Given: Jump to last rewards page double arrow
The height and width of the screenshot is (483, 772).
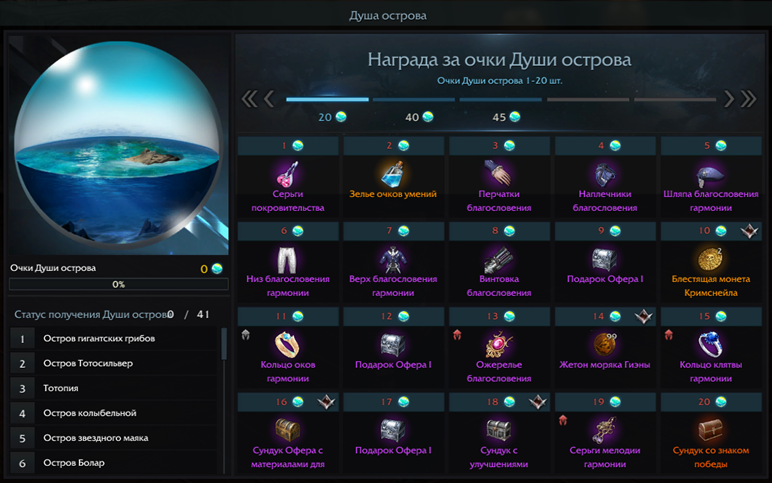Looking at the screenshot, I should click(748, 99).
